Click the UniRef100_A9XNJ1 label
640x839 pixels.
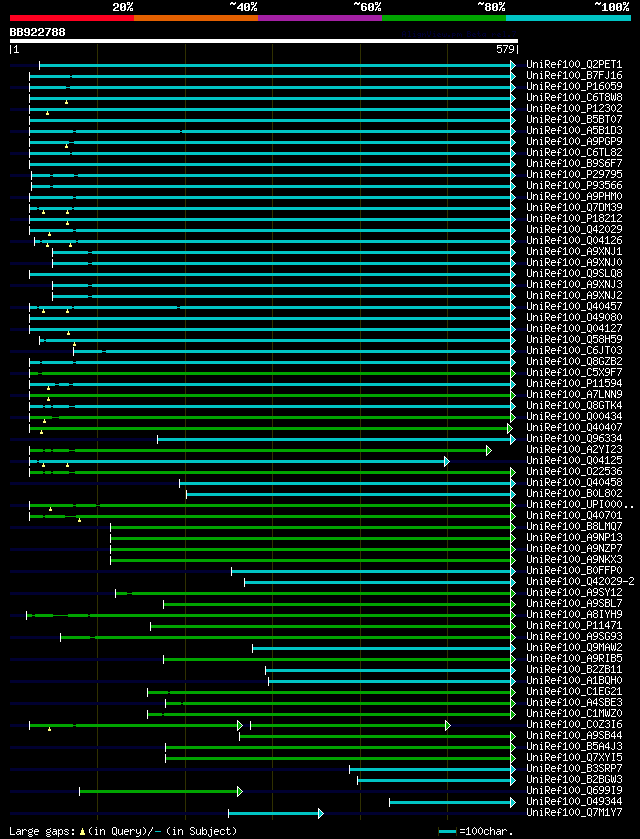574,251
